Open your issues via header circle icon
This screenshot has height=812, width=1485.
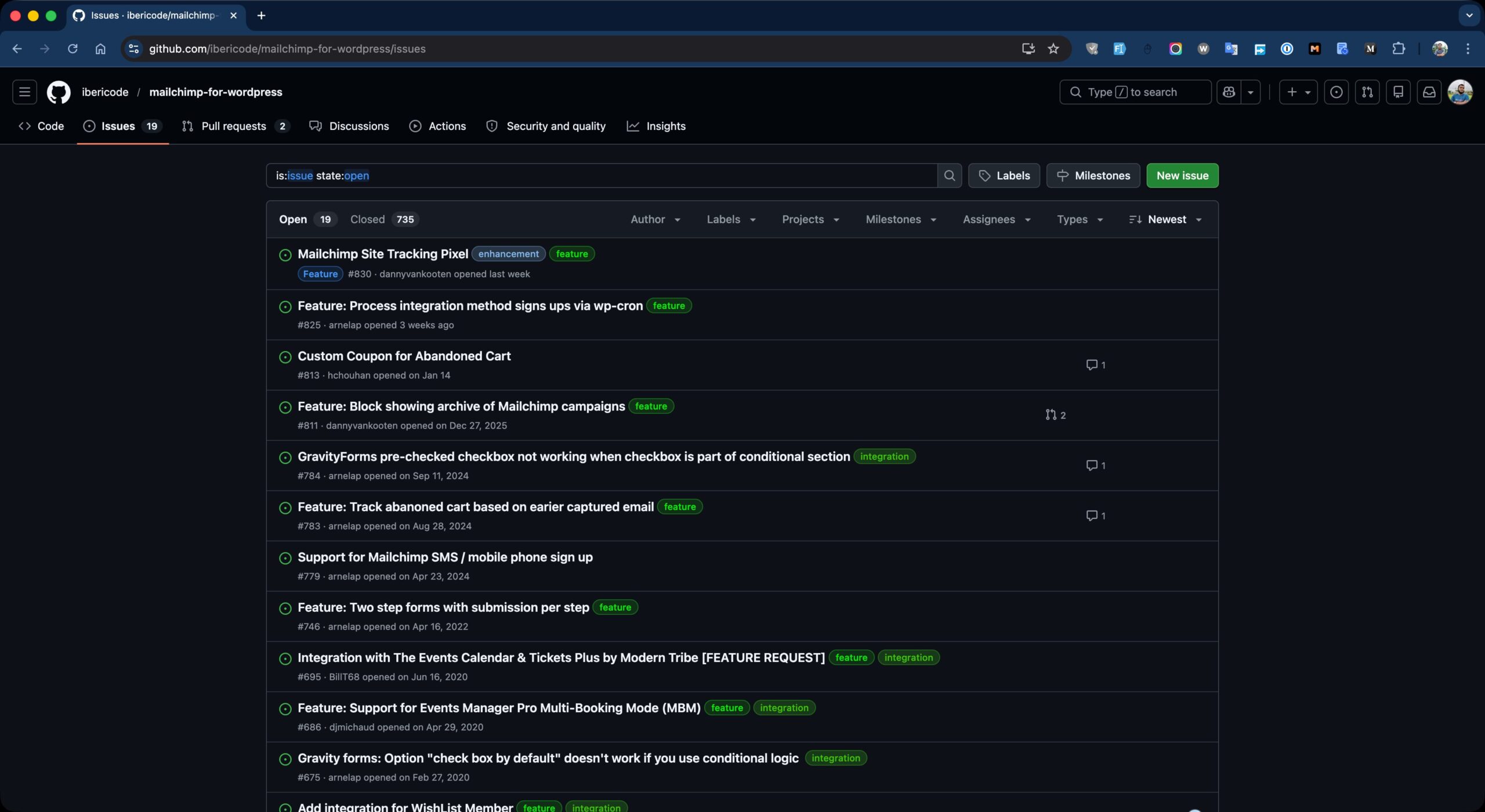[1336, 92]
